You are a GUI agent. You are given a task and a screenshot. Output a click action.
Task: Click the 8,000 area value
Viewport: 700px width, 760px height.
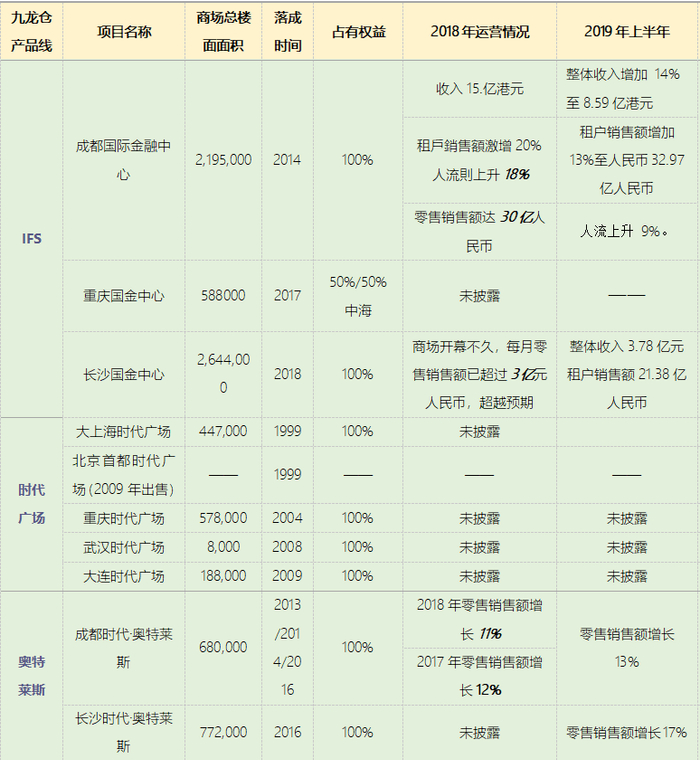pyautogui.click(x=223, y=547)
